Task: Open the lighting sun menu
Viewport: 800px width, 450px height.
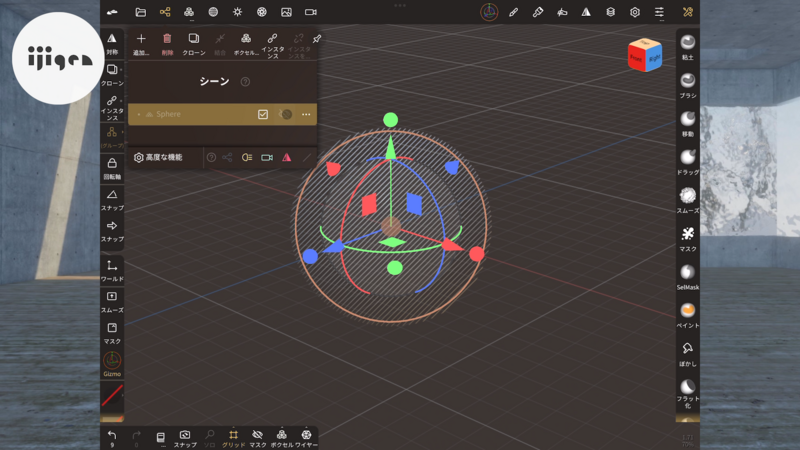Action: pos(237,12)
